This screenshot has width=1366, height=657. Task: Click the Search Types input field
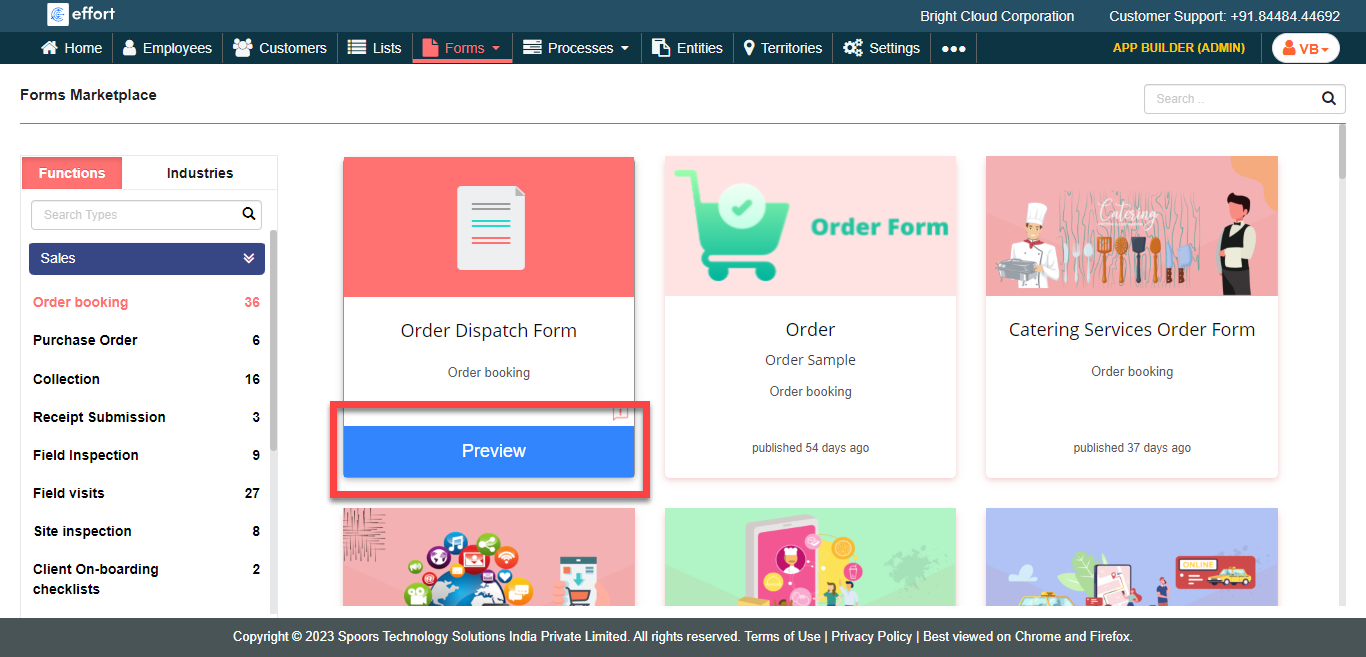click(135, 214)
